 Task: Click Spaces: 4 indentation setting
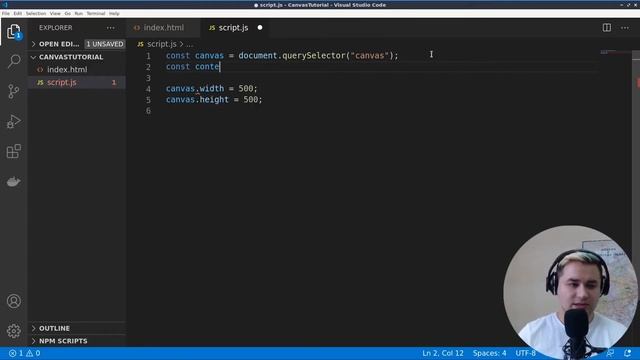[489, 353]
